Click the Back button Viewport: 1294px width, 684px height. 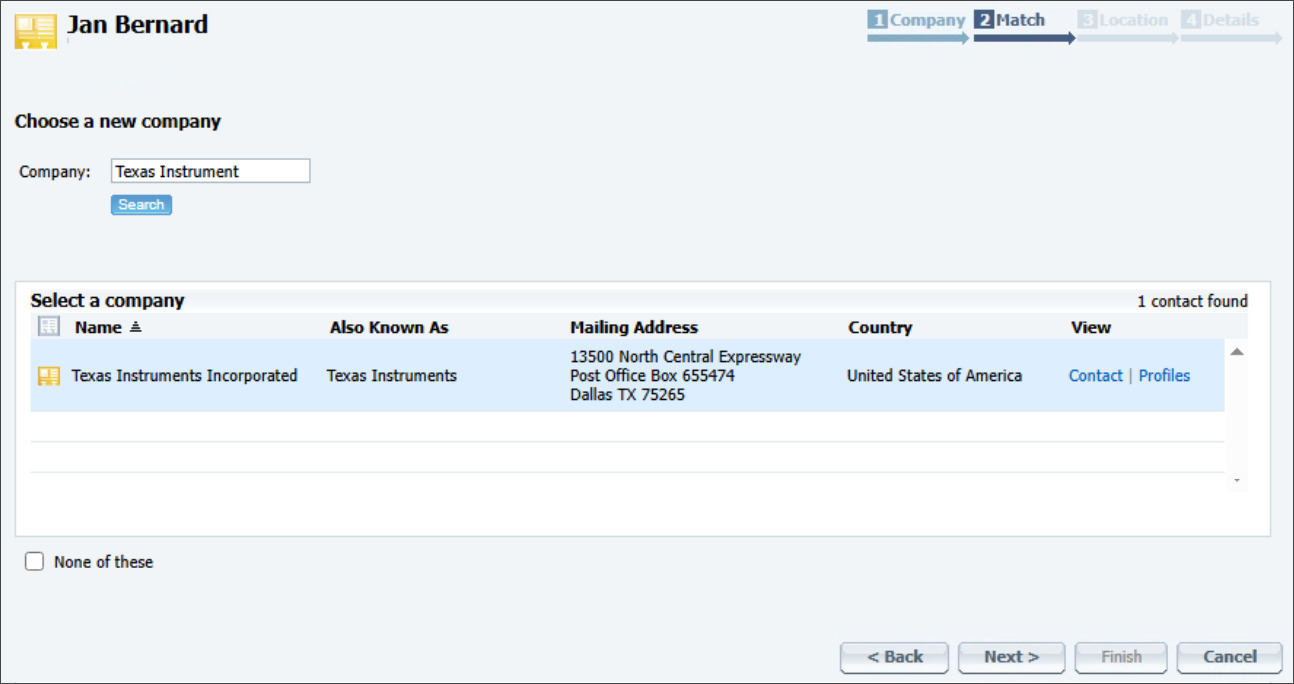[x=895, y=657]
